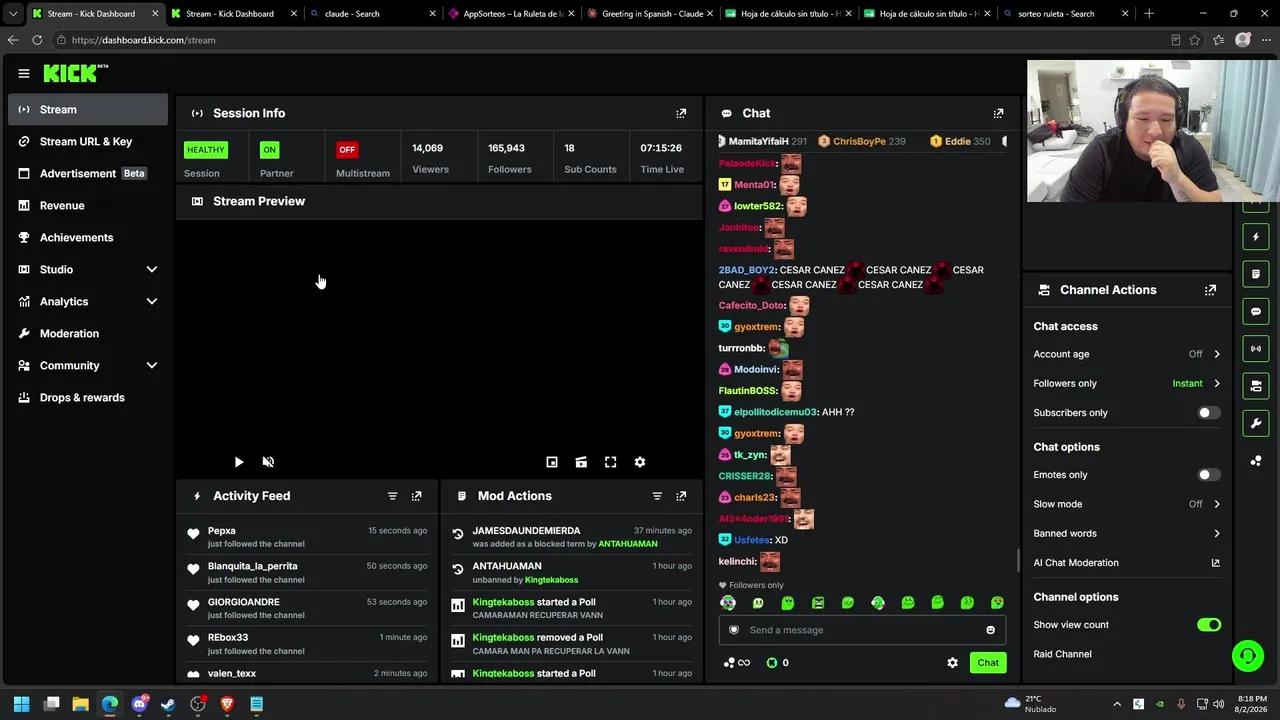Select the Stream item in the sidebar
This screenshot has width=1280, height=720.
click(88, 110)
